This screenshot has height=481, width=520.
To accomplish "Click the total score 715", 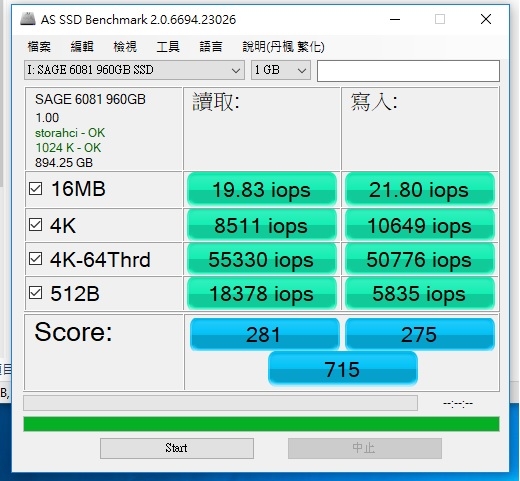I will click(x=343, y=369).
